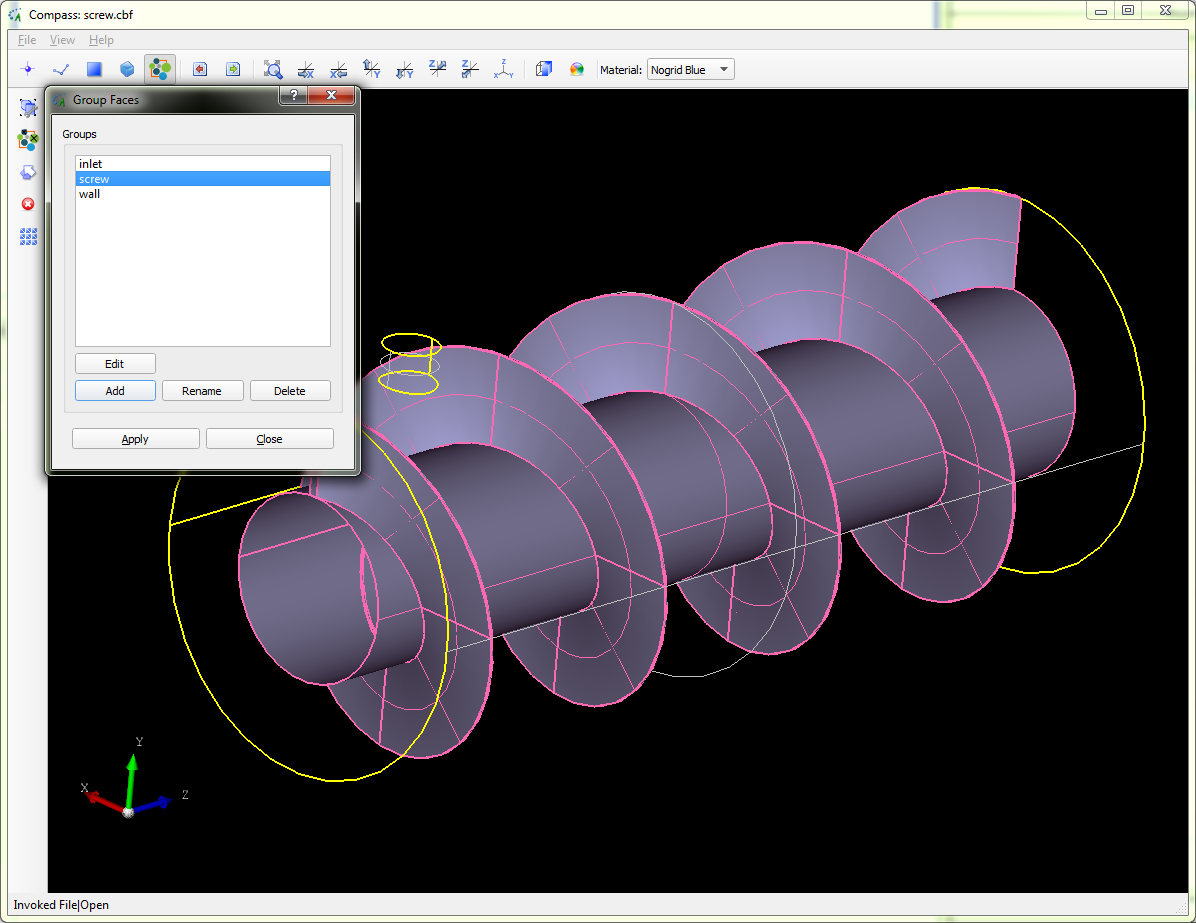1196x923 pixels.
Task: Apply the group face changes
Action: click(135, 438)
